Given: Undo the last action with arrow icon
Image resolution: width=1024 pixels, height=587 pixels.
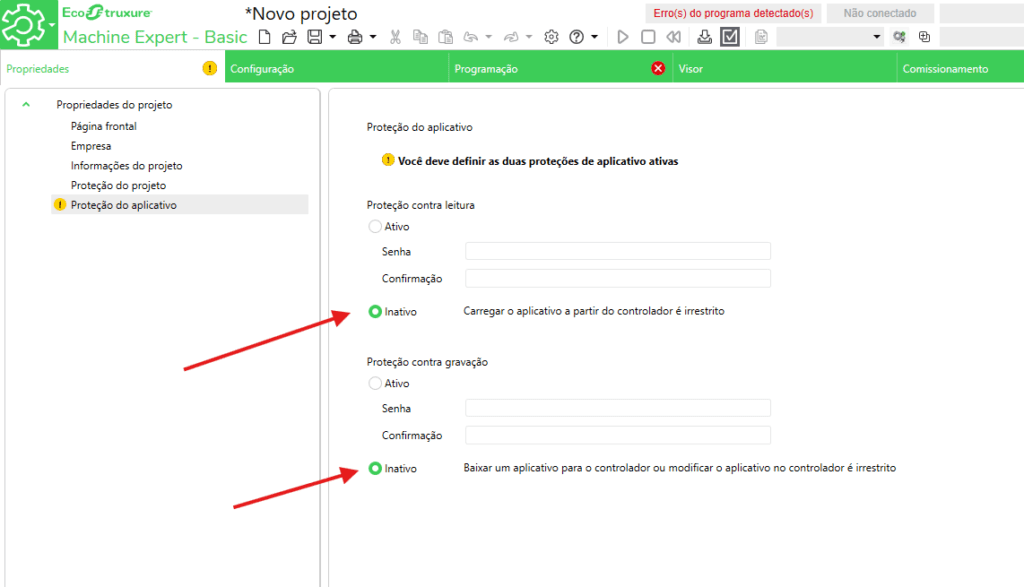Looking at the screenshot, I should point(470,37).
